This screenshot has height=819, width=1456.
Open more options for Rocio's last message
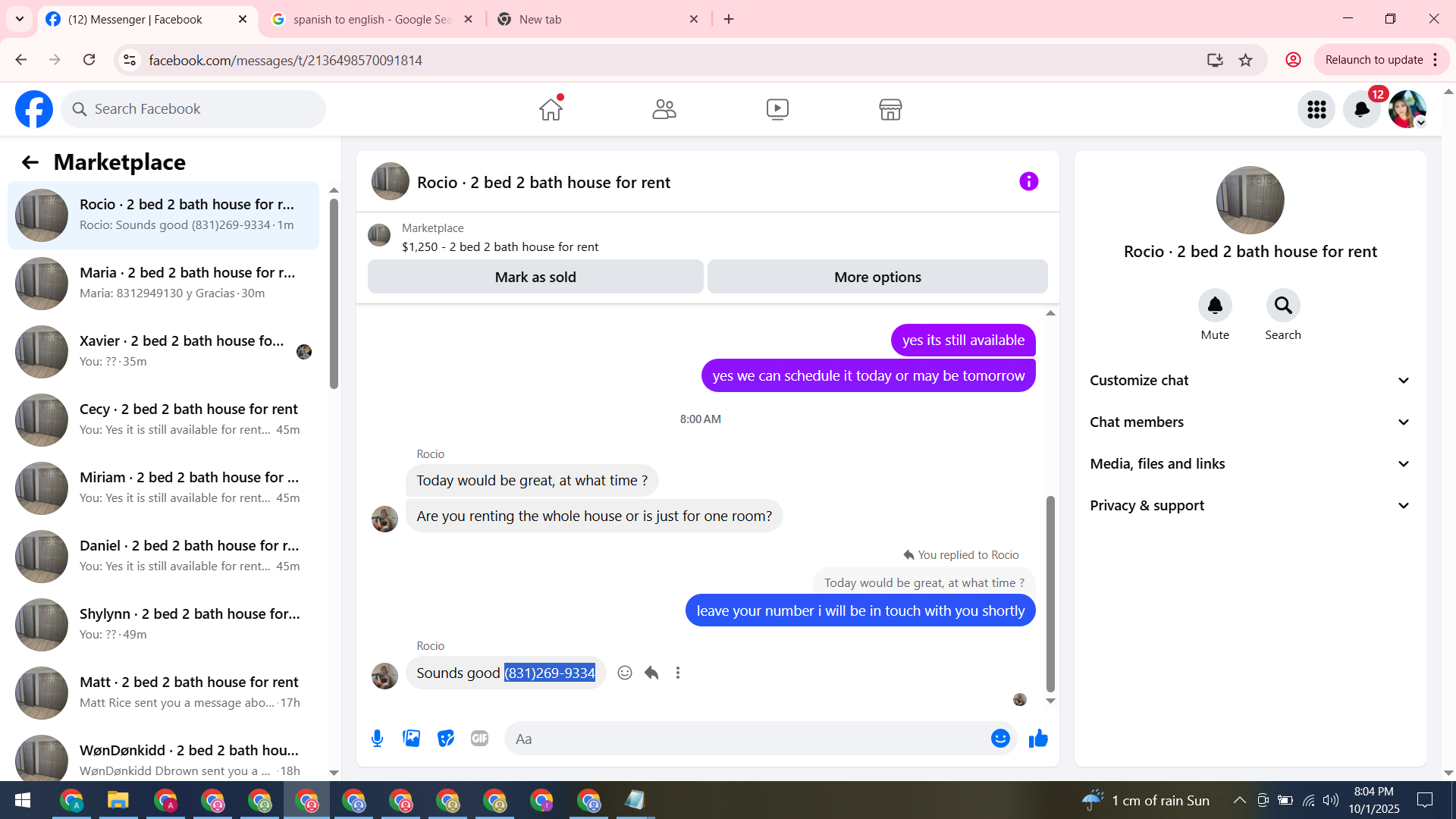pos(678,673)
